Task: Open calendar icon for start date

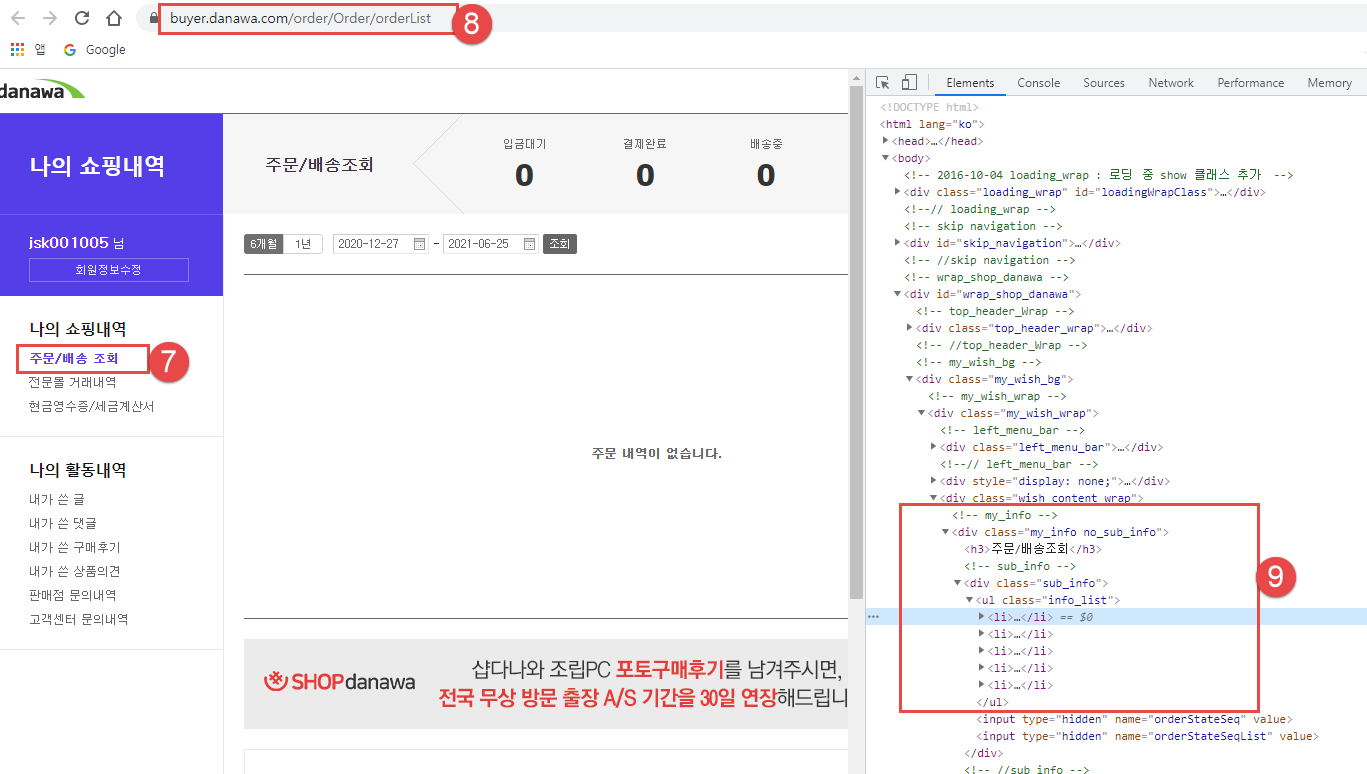Action: tap(420, 244)
